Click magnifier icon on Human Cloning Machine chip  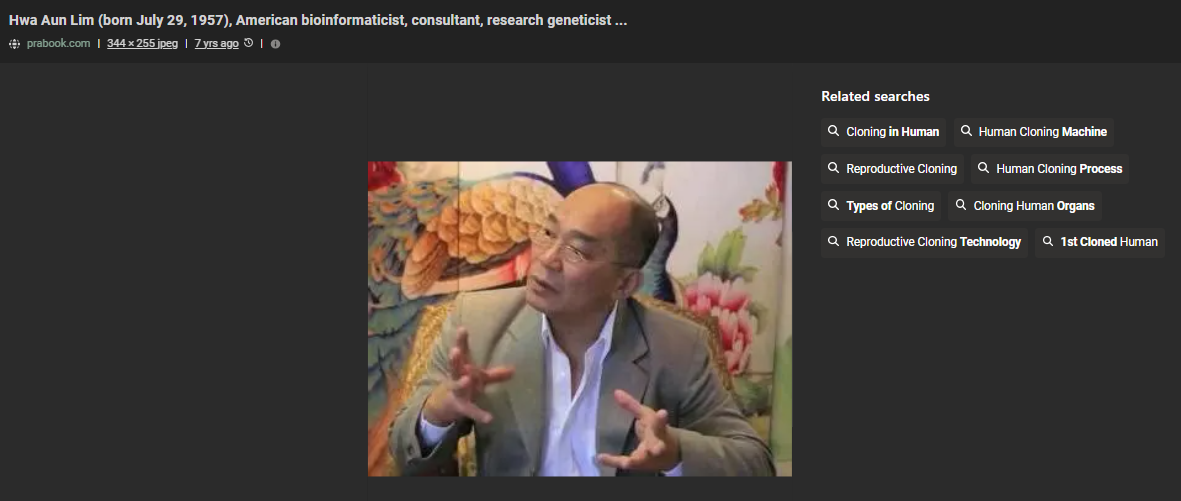tap(966, 131)
